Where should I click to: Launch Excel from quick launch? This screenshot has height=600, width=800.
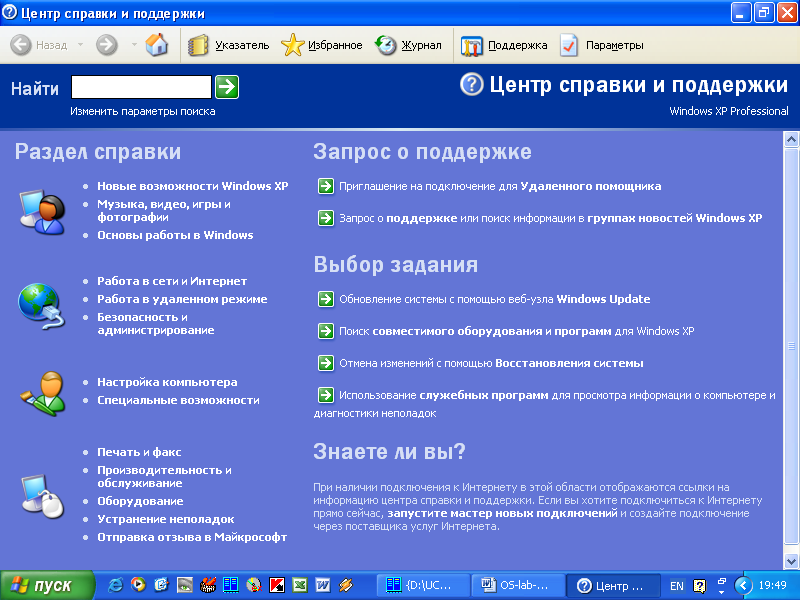click(299, 585)
